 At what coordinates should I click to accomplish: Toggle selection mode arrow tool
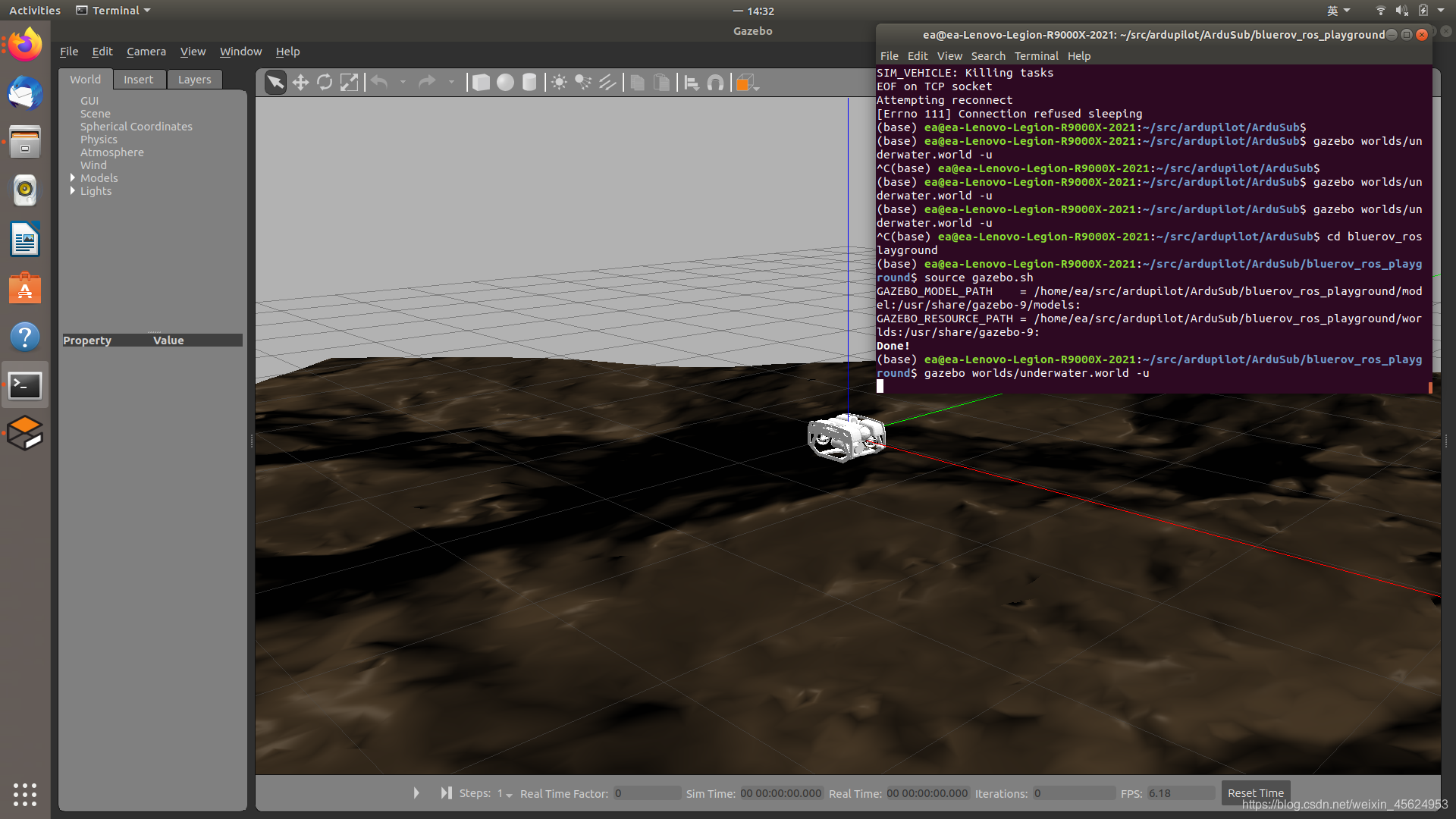pyautogui.click(x=276, y=83)
